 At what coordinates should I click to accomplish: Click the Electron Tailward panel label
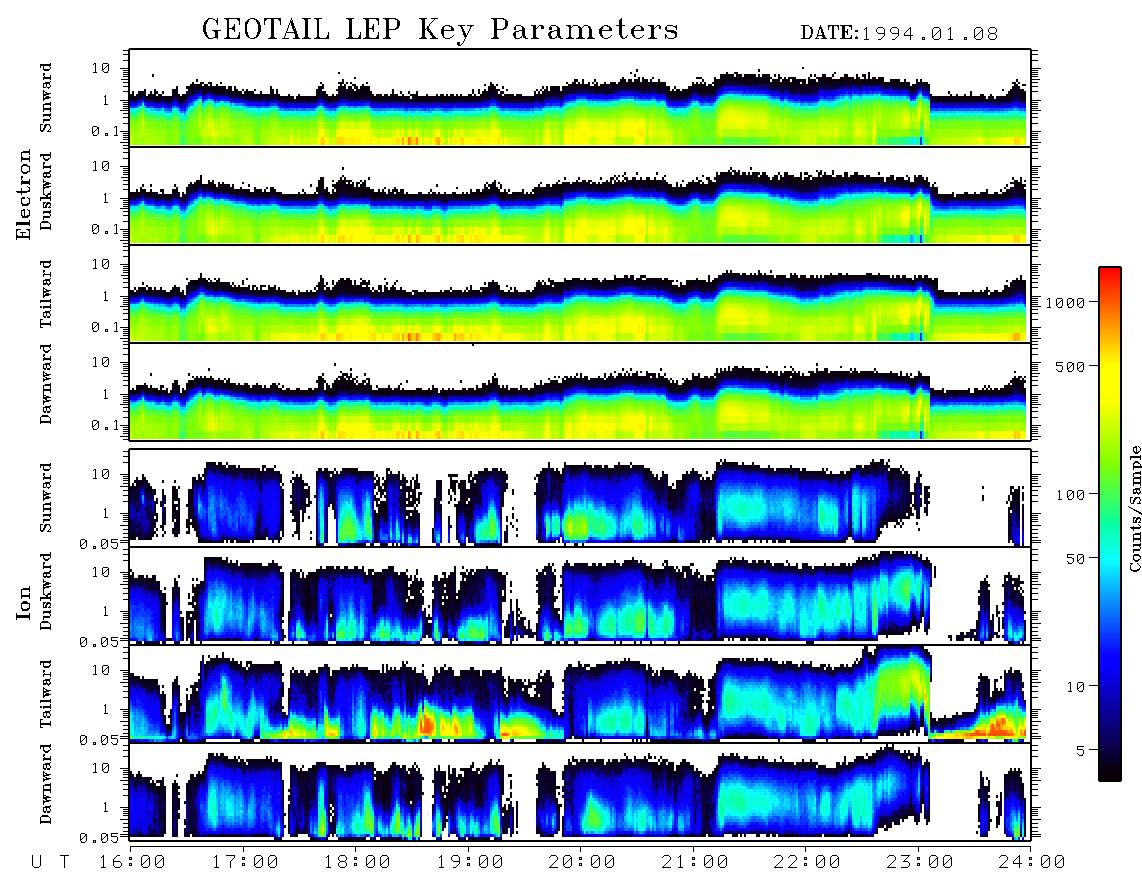point(46,294)
